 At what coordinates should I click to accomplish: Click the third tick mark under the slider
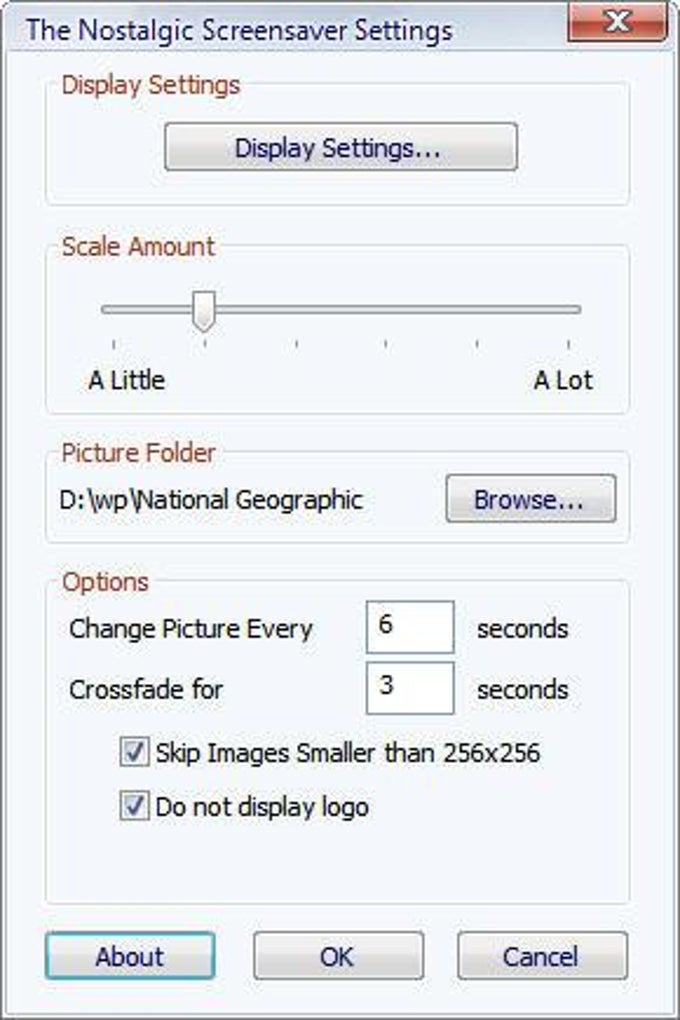click(296, 344)
